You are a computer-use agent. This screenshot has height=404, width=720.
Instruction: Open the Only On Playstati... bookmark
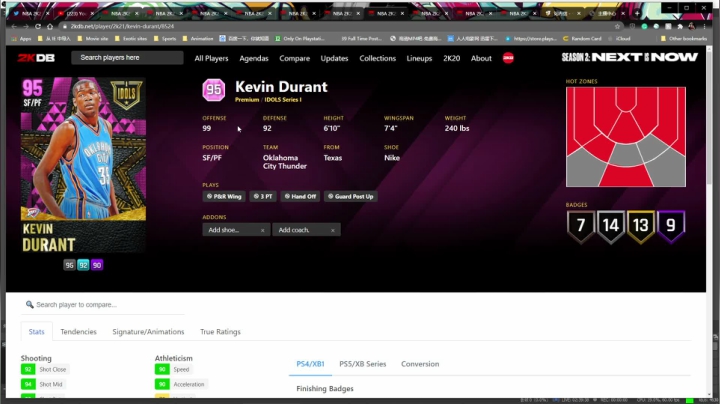pyautogui.click(x=300, y=39)
